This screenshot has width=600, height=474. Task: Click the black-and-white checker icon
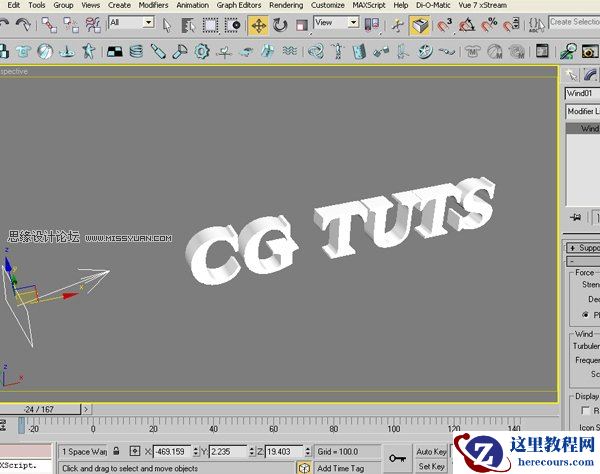[x=115, y=51]
